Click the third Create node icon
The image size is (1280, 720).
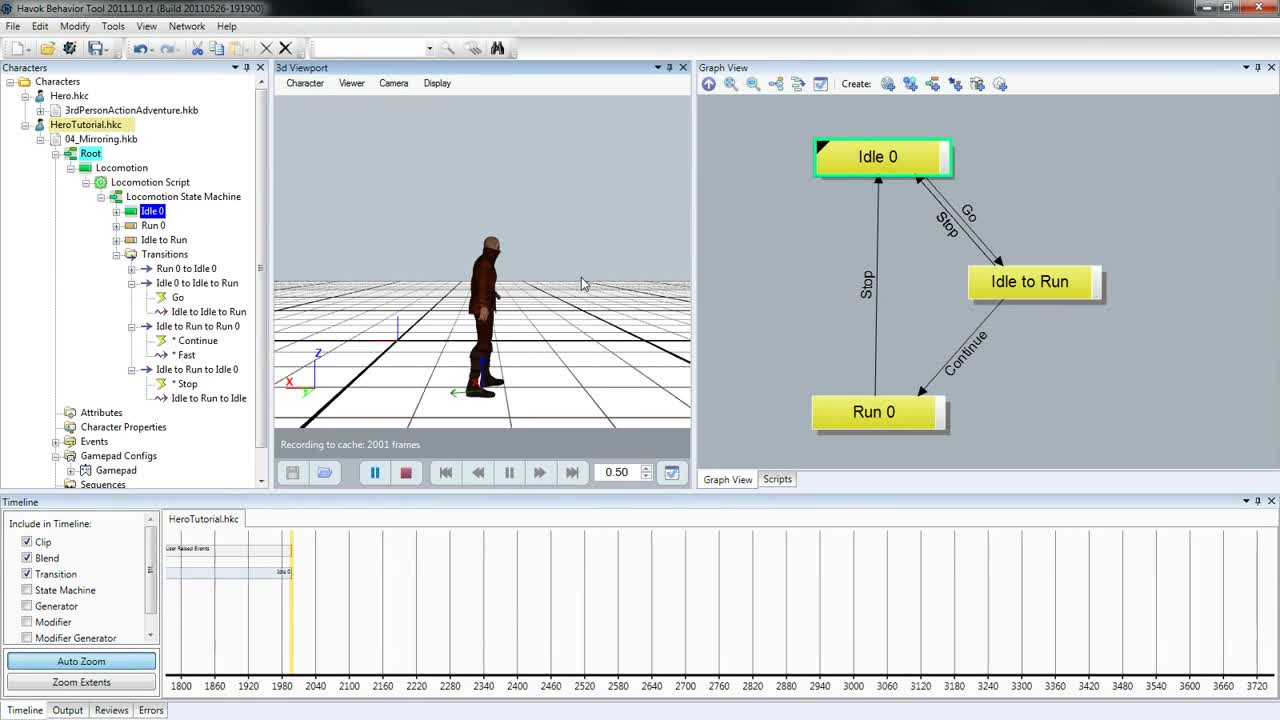932,84
